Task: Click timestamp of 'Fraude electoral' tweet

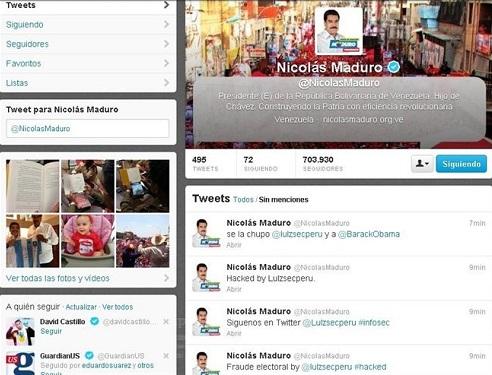Action: point(477,356)
